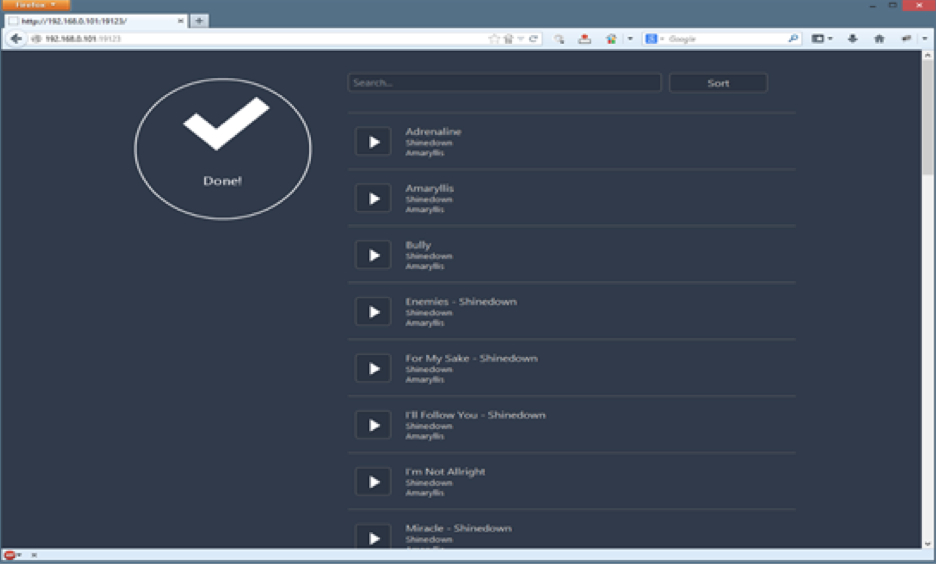This screenshot has height=564, width=936.
Task: Select Miracle - Shinedown title text
Action: (458, 528)
